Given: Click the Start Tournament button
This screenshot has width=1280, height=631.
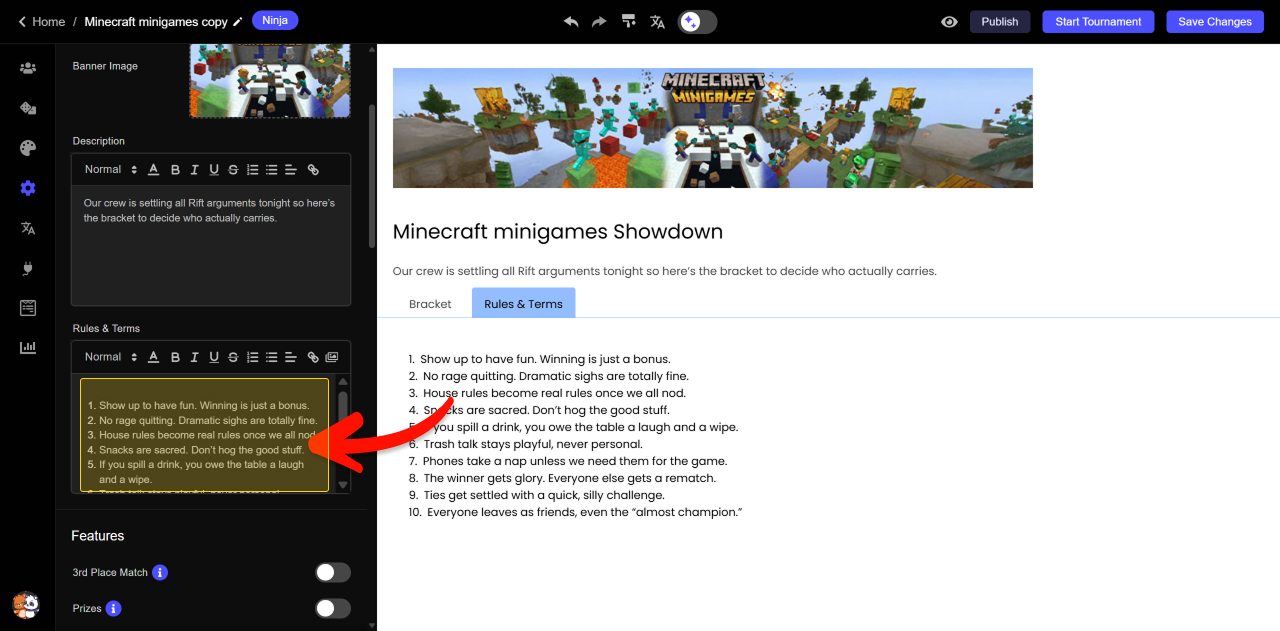Looking at the screenshot, I should point(1097,21).
